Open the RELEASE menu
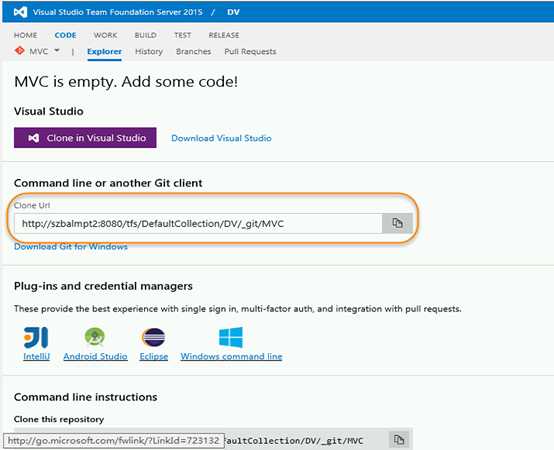554x450 pixels. click(224, 35)
